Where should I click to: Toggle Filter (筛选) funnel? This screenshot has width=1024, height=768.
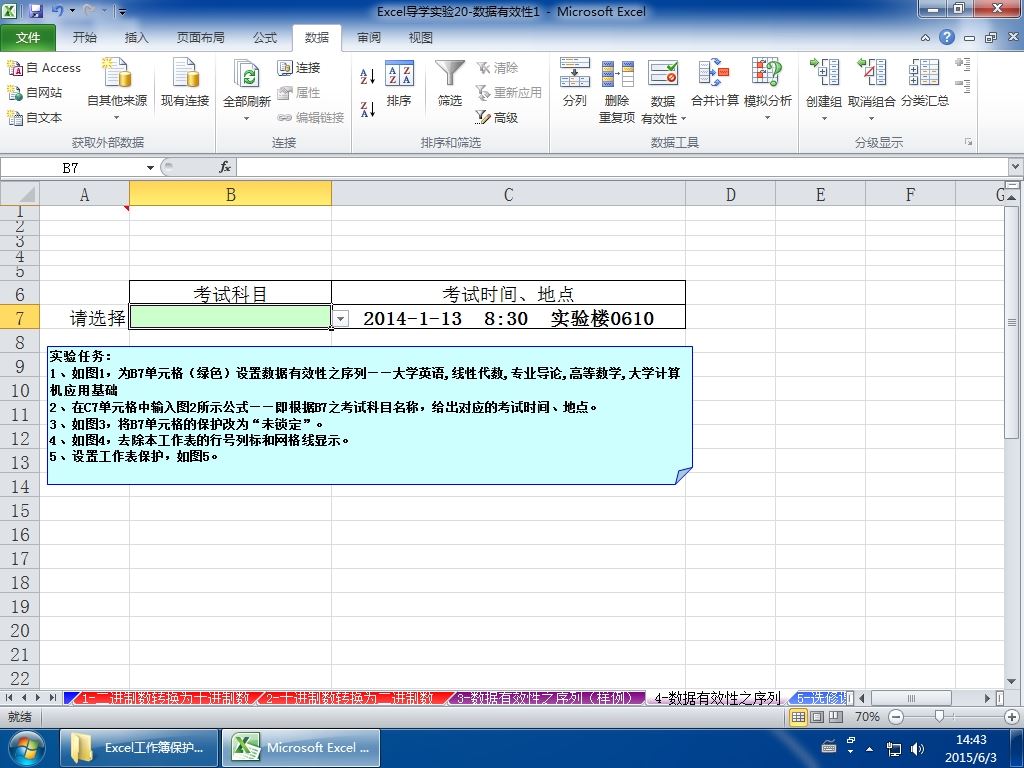449,83
